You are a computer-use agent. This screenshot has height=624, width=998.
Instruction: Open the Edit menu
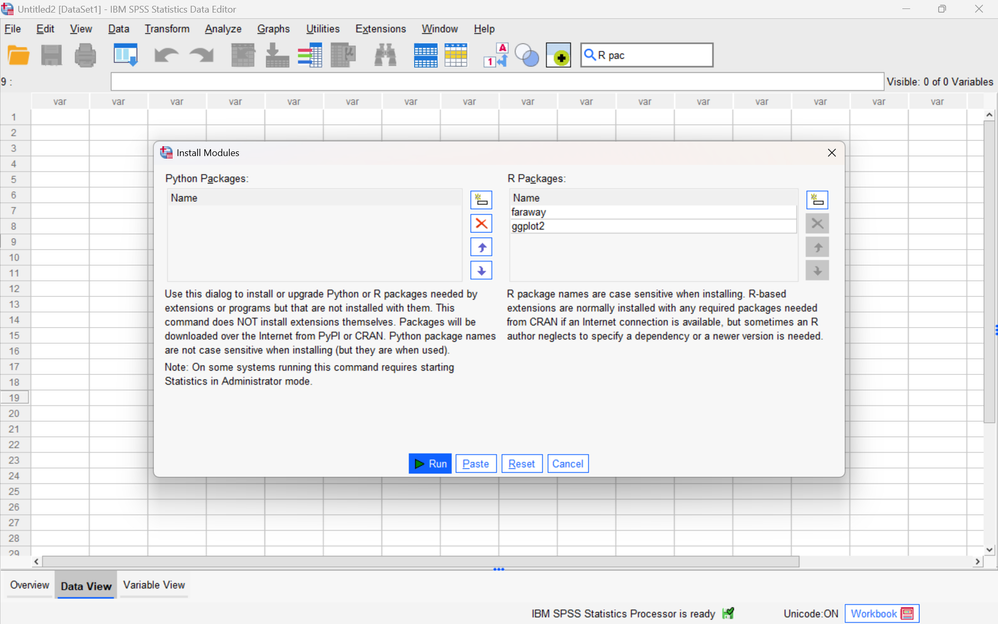click(x=45, y=29)
